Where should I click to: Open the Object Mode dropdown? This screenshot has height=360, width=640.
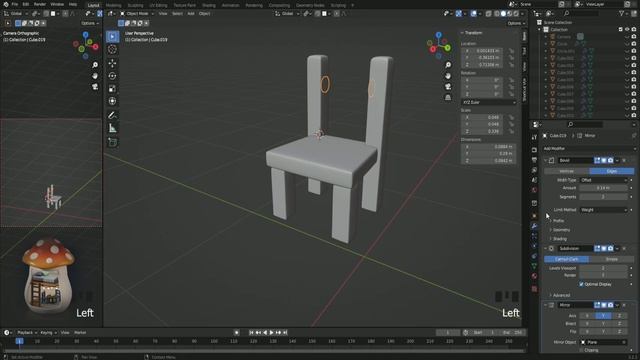tap(136, 13)
